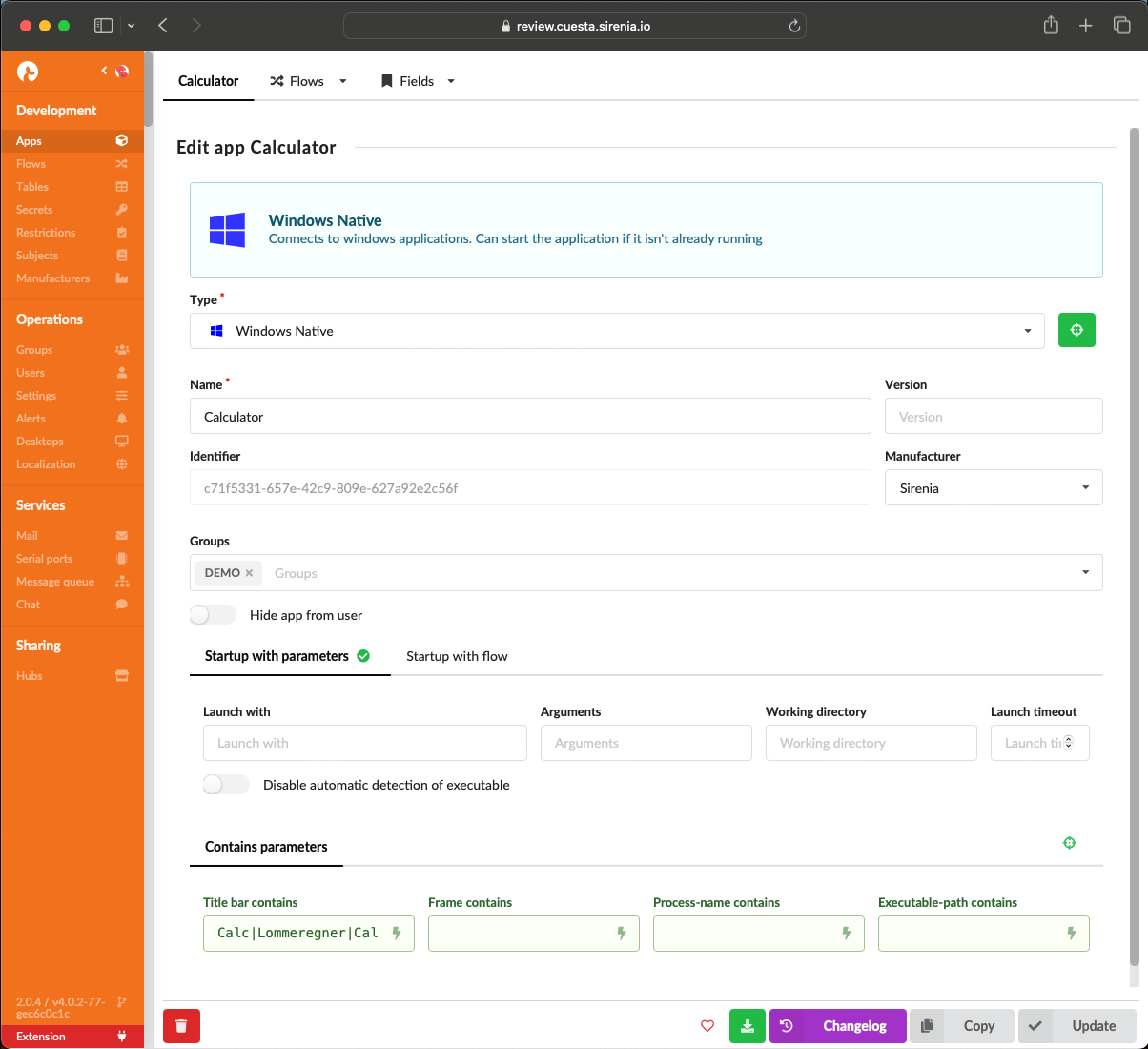1148x1049 pixels.
Task: Click the Extension bar in the sidebar footer
Action: click(x=72, y=1037)
